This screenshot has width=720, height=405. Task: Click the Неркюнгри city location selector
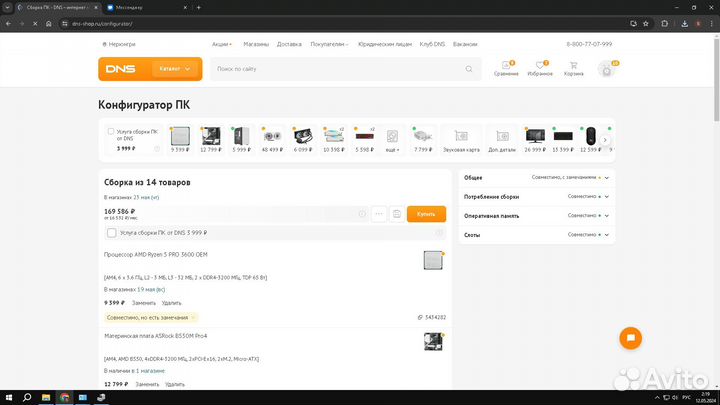tap(119, 45)
